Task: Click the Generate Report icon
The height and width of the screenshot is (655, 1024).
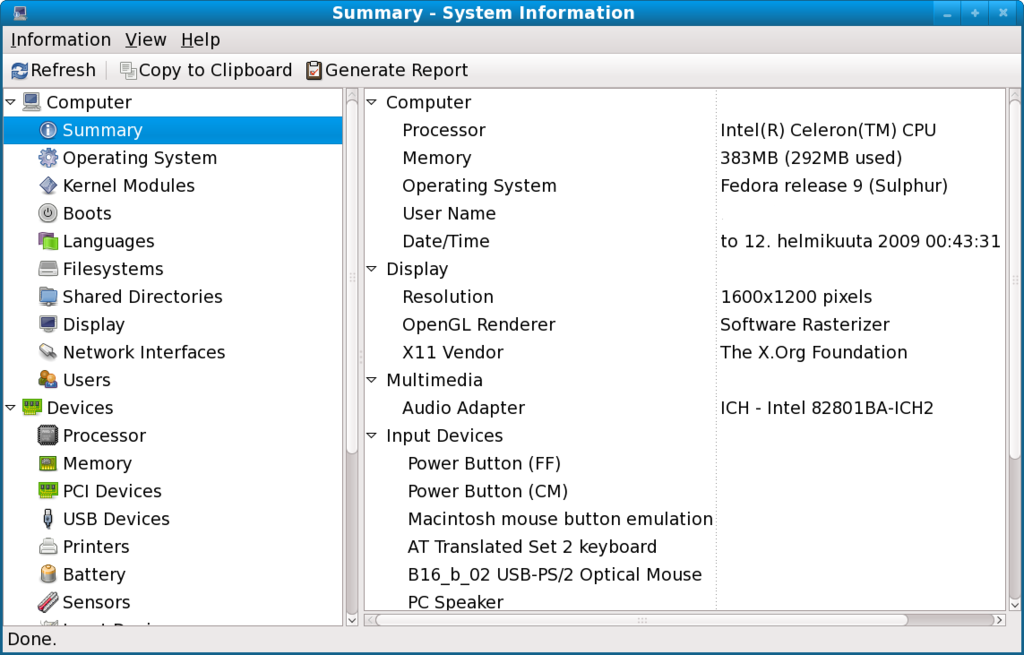Action: [314, 71]
